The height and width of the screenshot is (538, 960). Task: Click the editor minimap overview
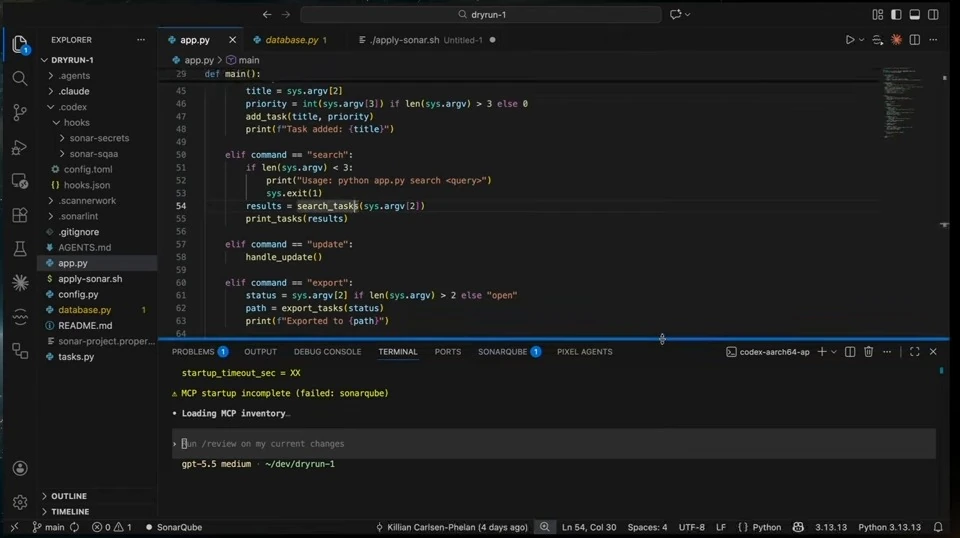click(904, 104)
